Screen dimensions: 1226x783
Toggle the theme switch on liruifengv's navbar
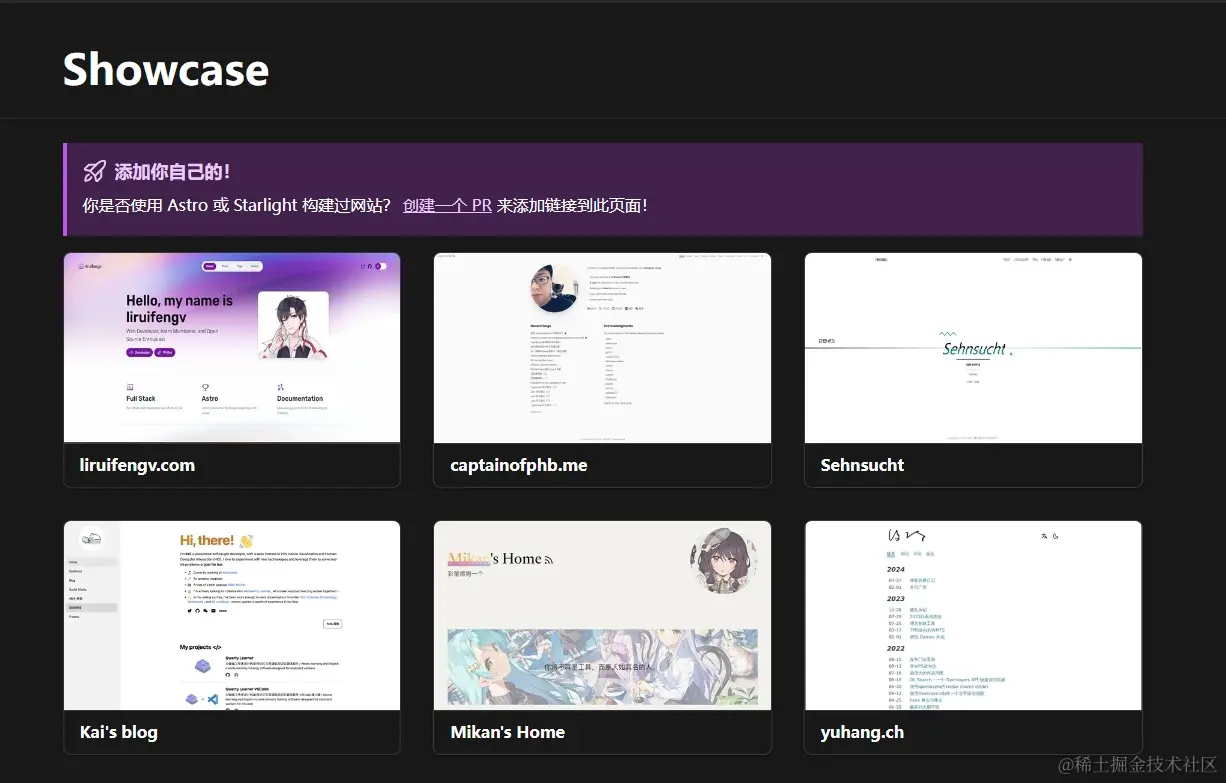click(x=381, y=265)
